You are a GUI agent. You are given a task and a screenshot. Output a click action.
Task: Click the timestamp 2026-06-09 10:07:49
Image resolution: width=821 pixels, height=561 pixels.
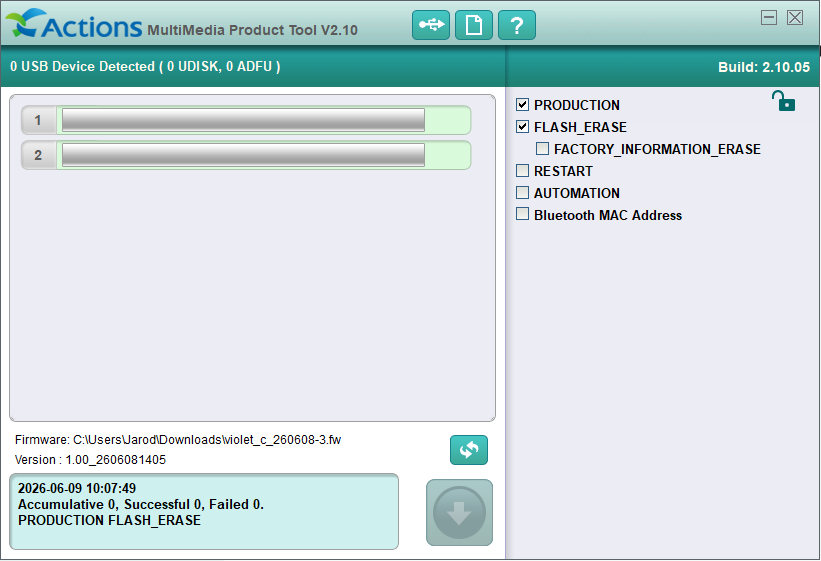tap(77, 488)
